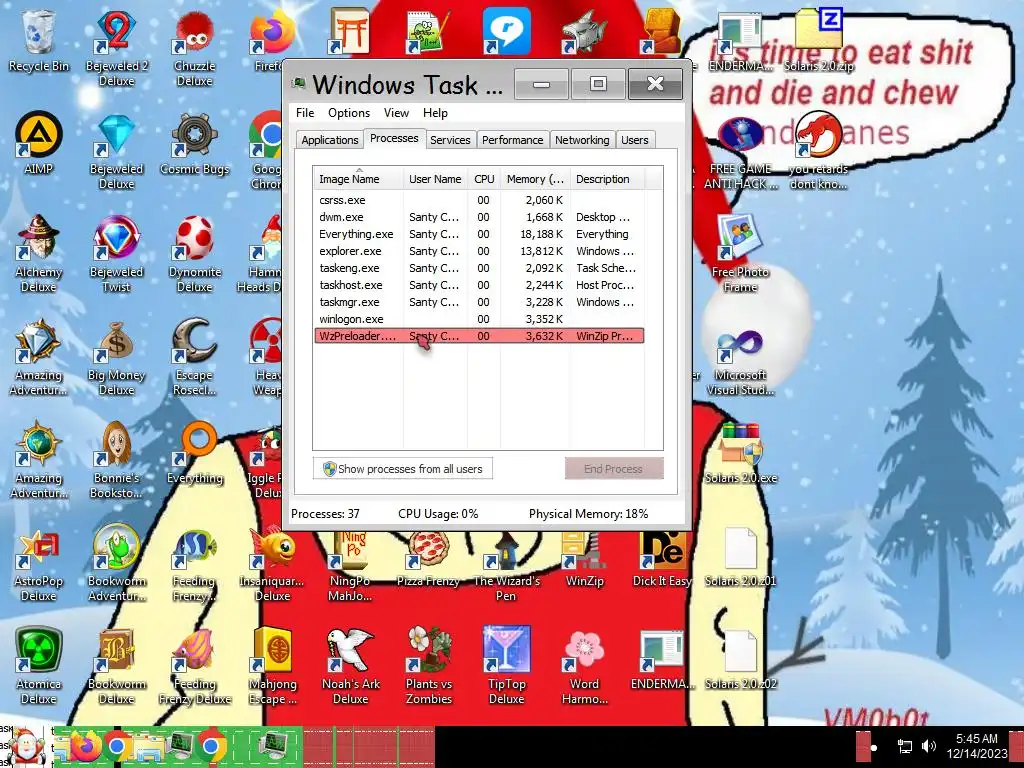Switch to the Services tab

450,140
